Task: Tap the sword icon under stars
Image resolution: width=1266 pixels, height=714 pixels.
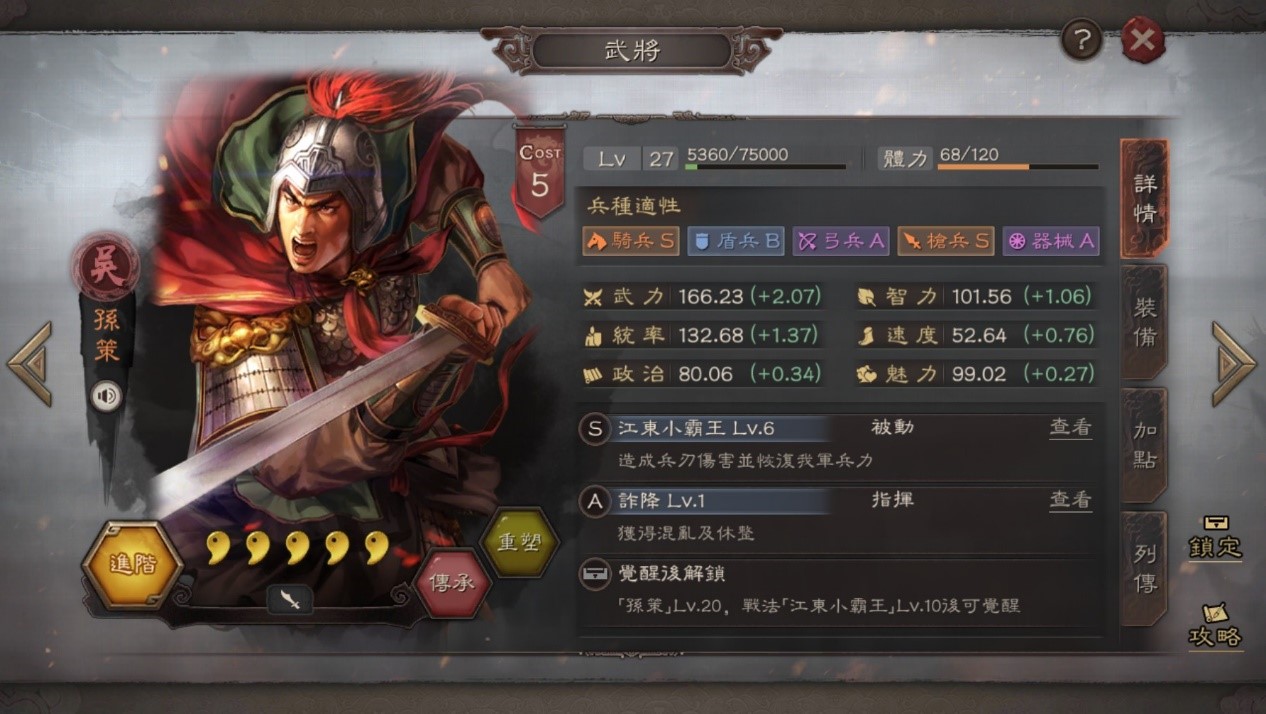Action: pos(290,600)
